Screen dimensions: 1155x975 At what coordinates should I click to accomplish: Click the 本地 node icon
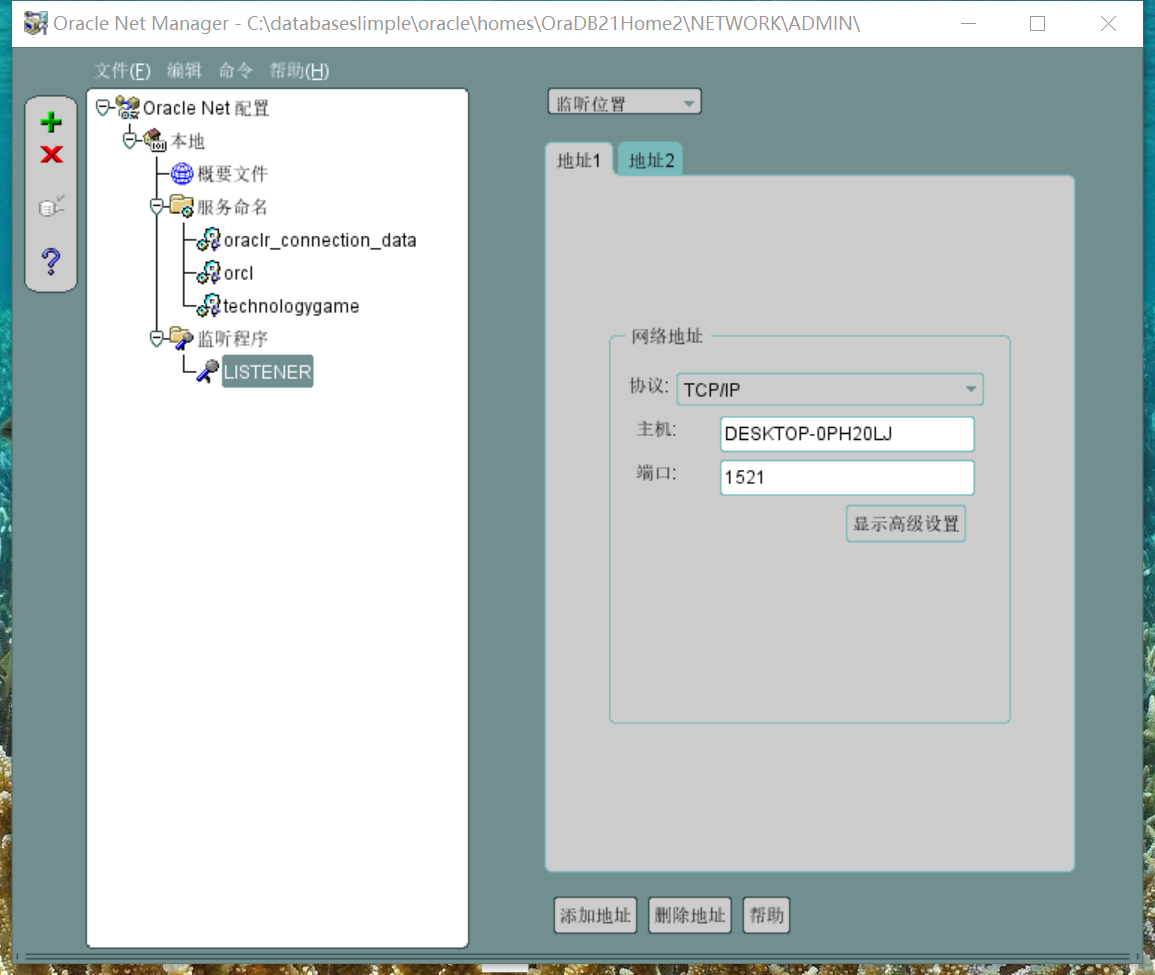click(155, 140)
